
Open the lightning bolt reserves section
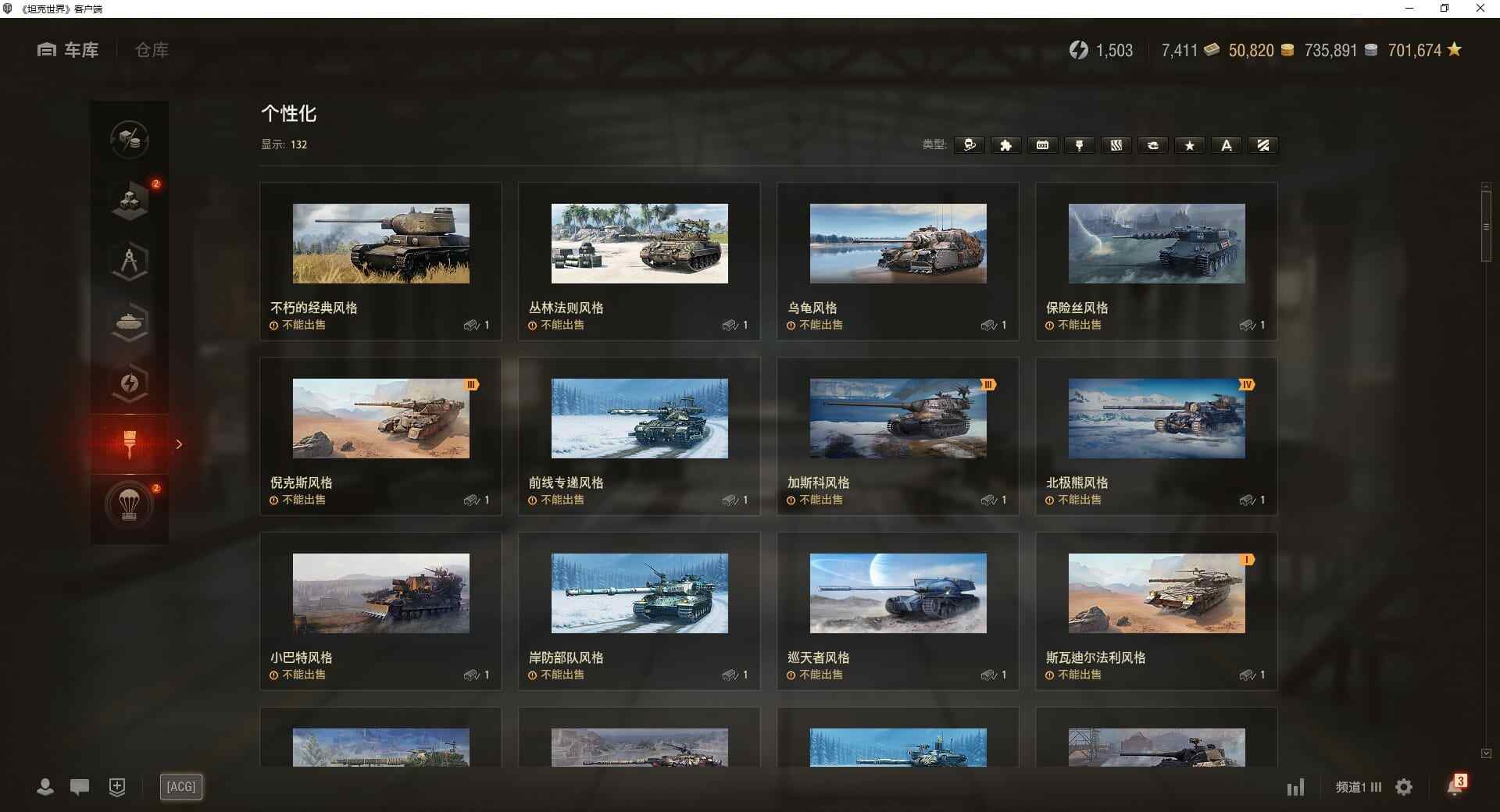point(130,383)
